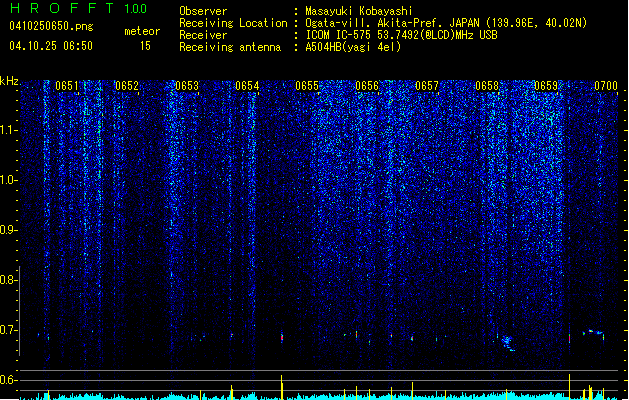This screenshot has height=400, width=629.
Task: Click the 0653 time marker
Action: tap(187, 86)
